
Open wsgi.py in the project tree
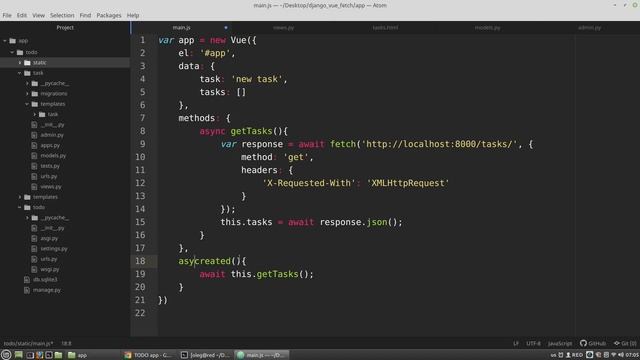(x=50, y=269)
